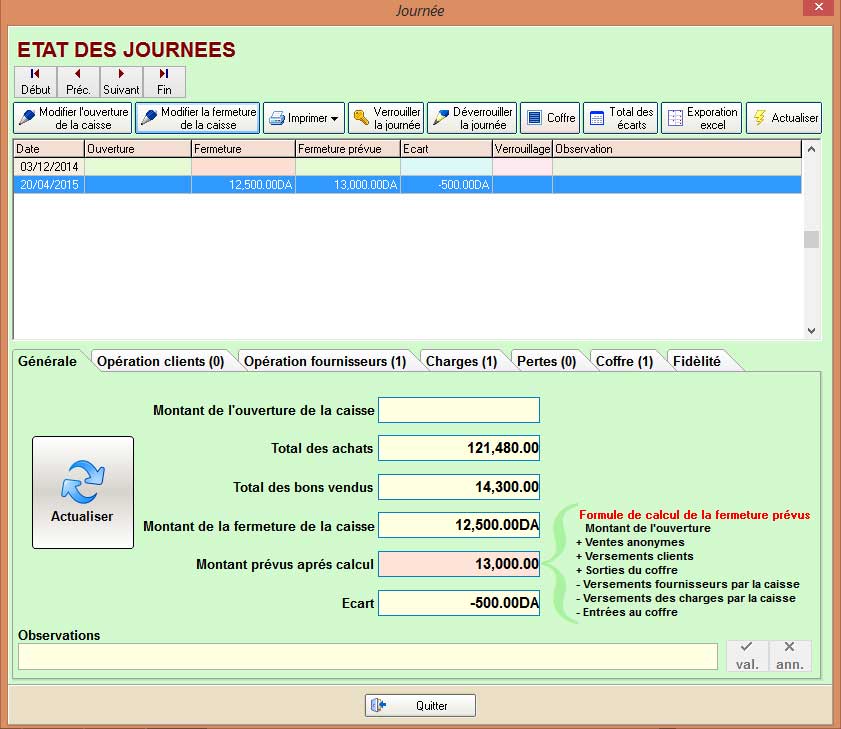Click the Total des achats field
841x729 pixels.
[459, 448]
